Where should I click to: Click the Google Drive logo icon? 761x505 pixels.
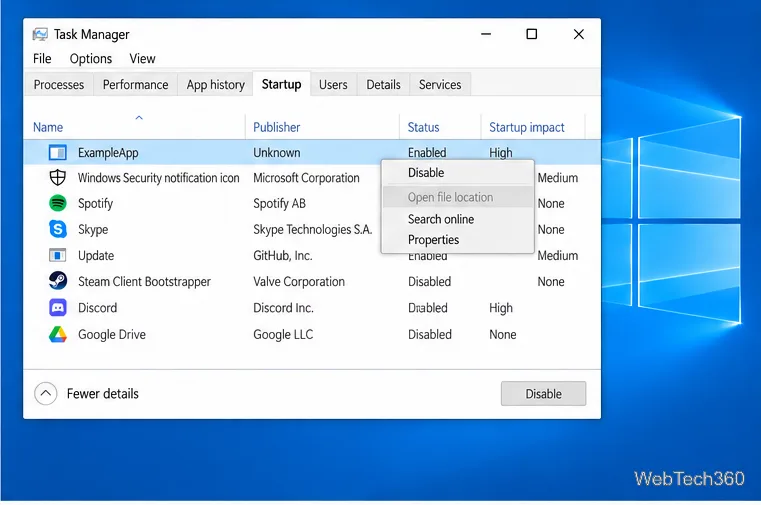coord(58,334)
